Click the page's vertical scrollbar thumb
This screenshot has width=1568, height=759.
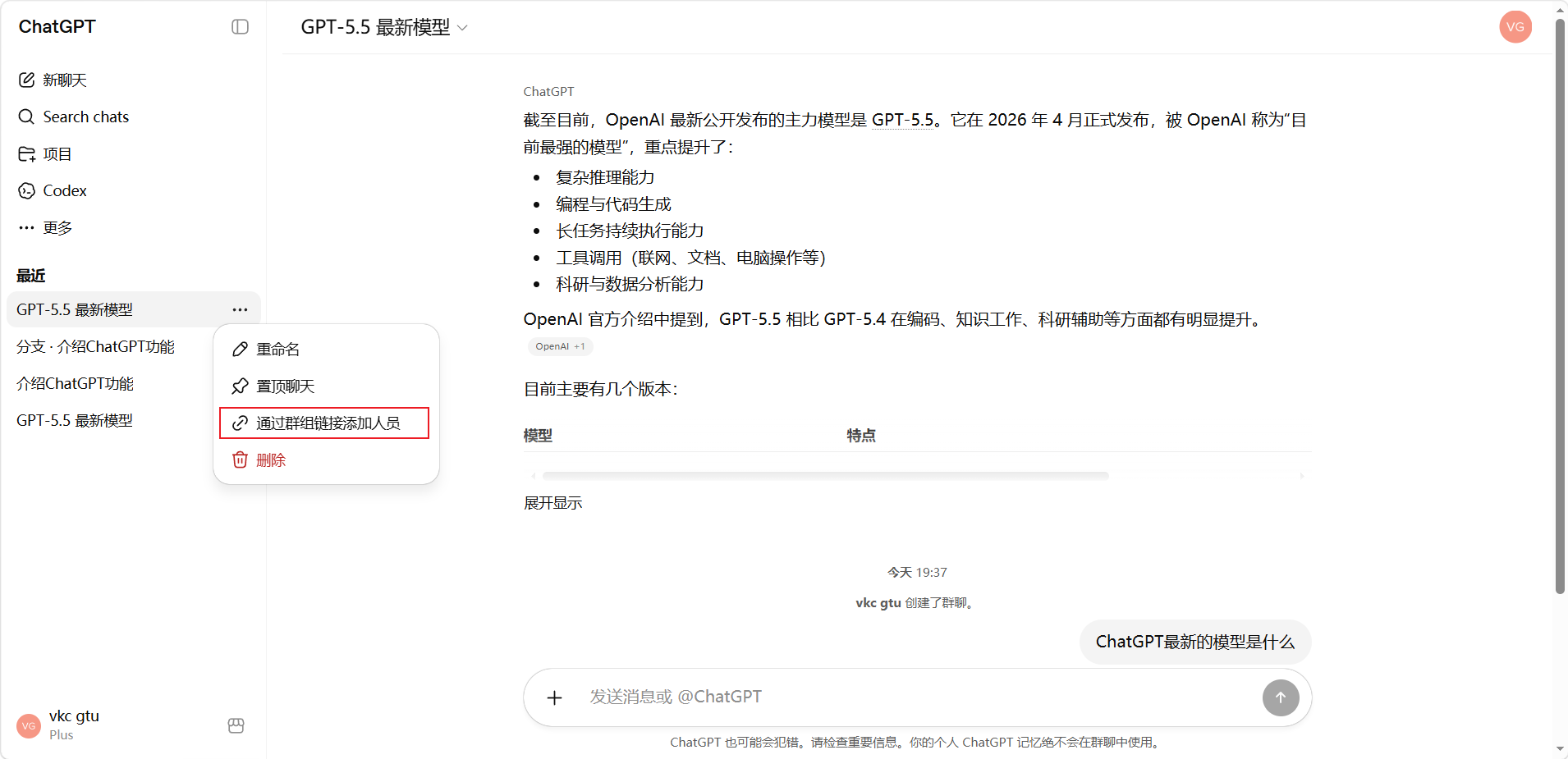pos(1561,305)
